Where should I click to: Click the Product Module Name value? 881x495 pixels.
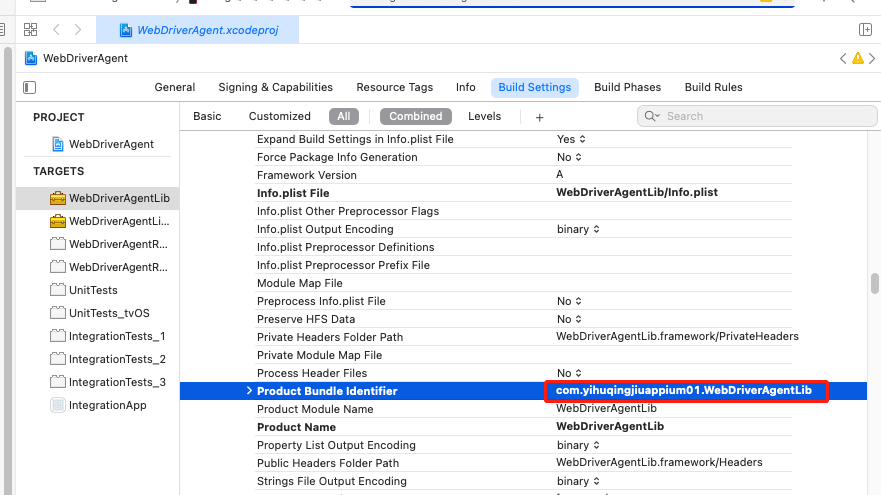[x=606, y=408]
